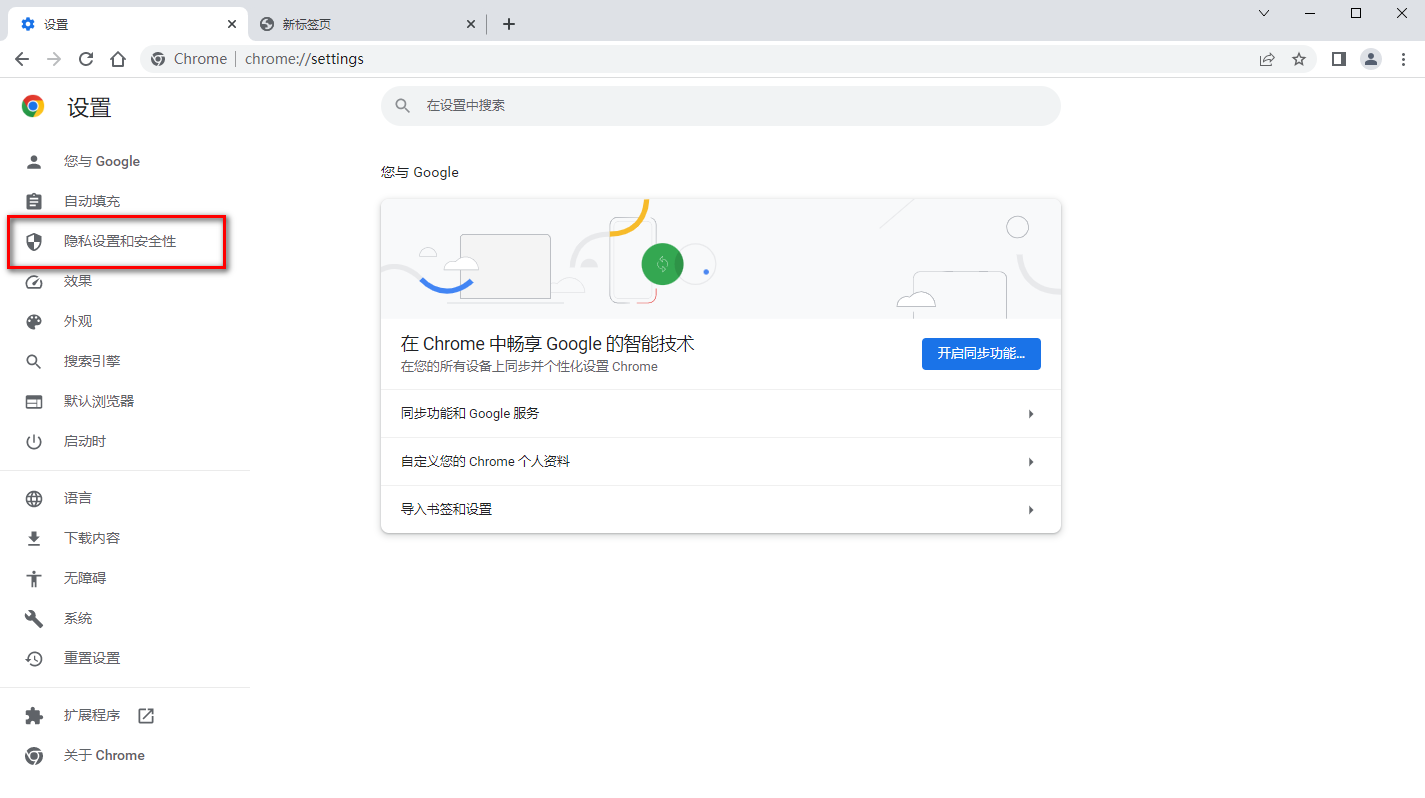Click the power icon for 启动时

click(x=34, y=441)
